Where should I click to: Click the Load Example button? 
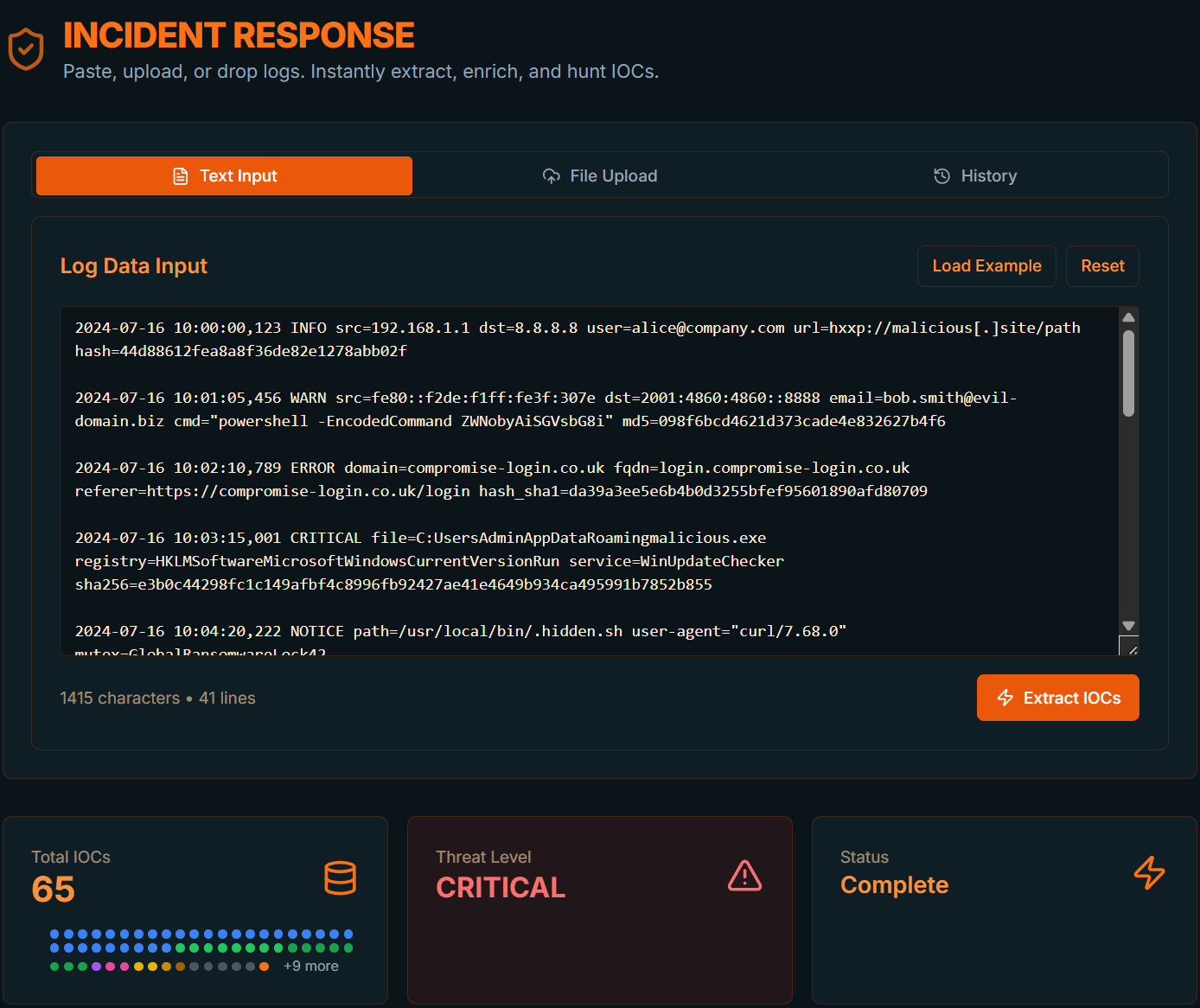pos(986,266)
